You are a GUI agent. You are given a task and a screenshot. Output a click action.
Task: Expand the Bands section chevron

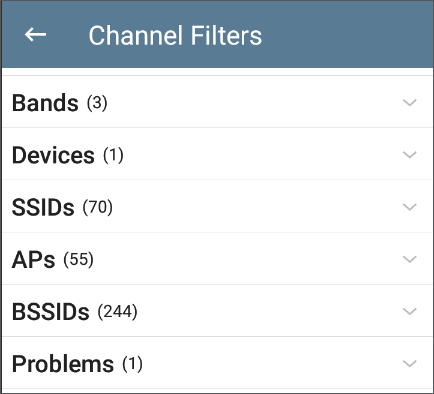click(410, 102)
